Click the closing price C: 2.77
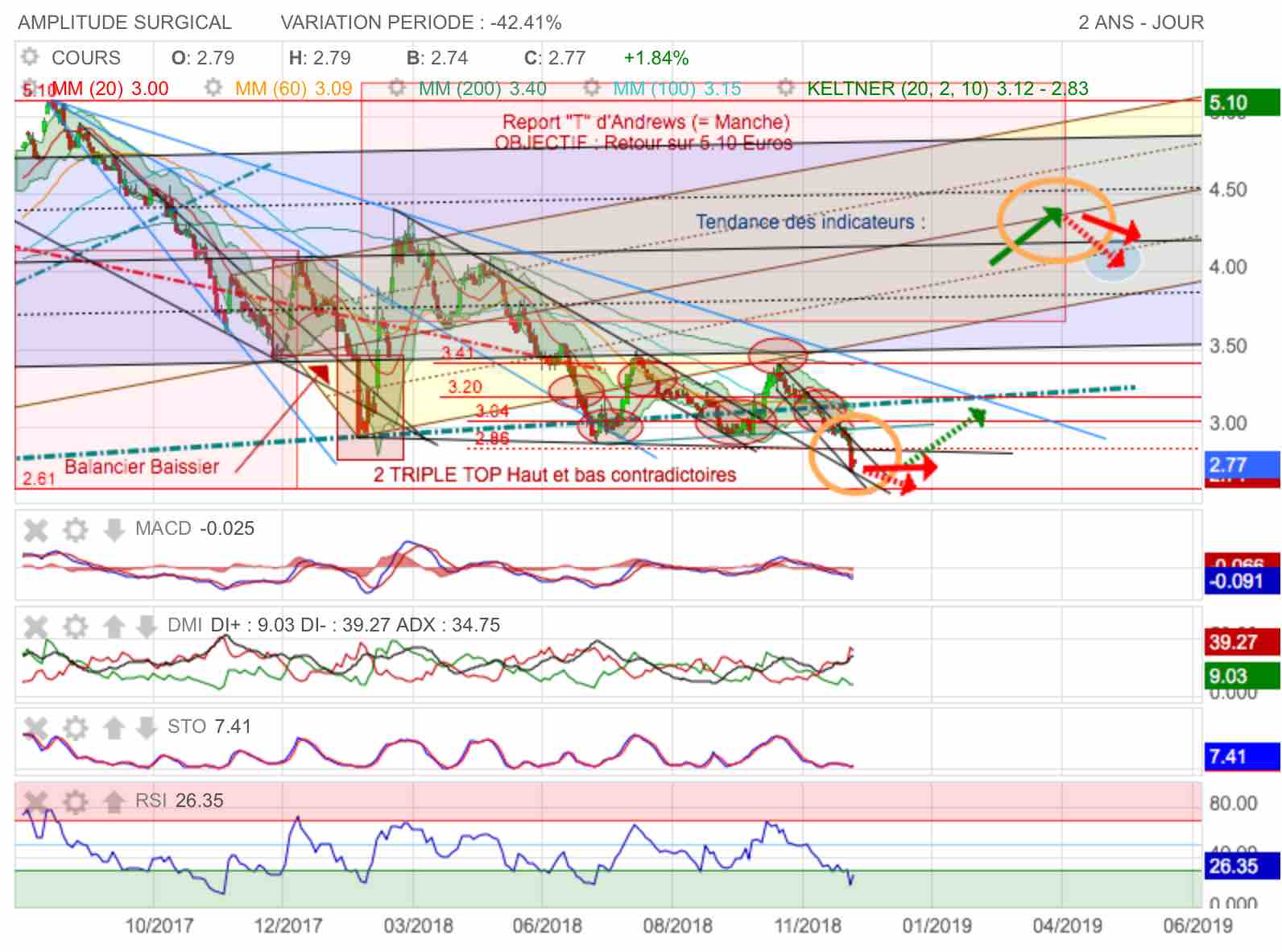Viewport: 1282px width, 952px height. [x=555, y=58]
